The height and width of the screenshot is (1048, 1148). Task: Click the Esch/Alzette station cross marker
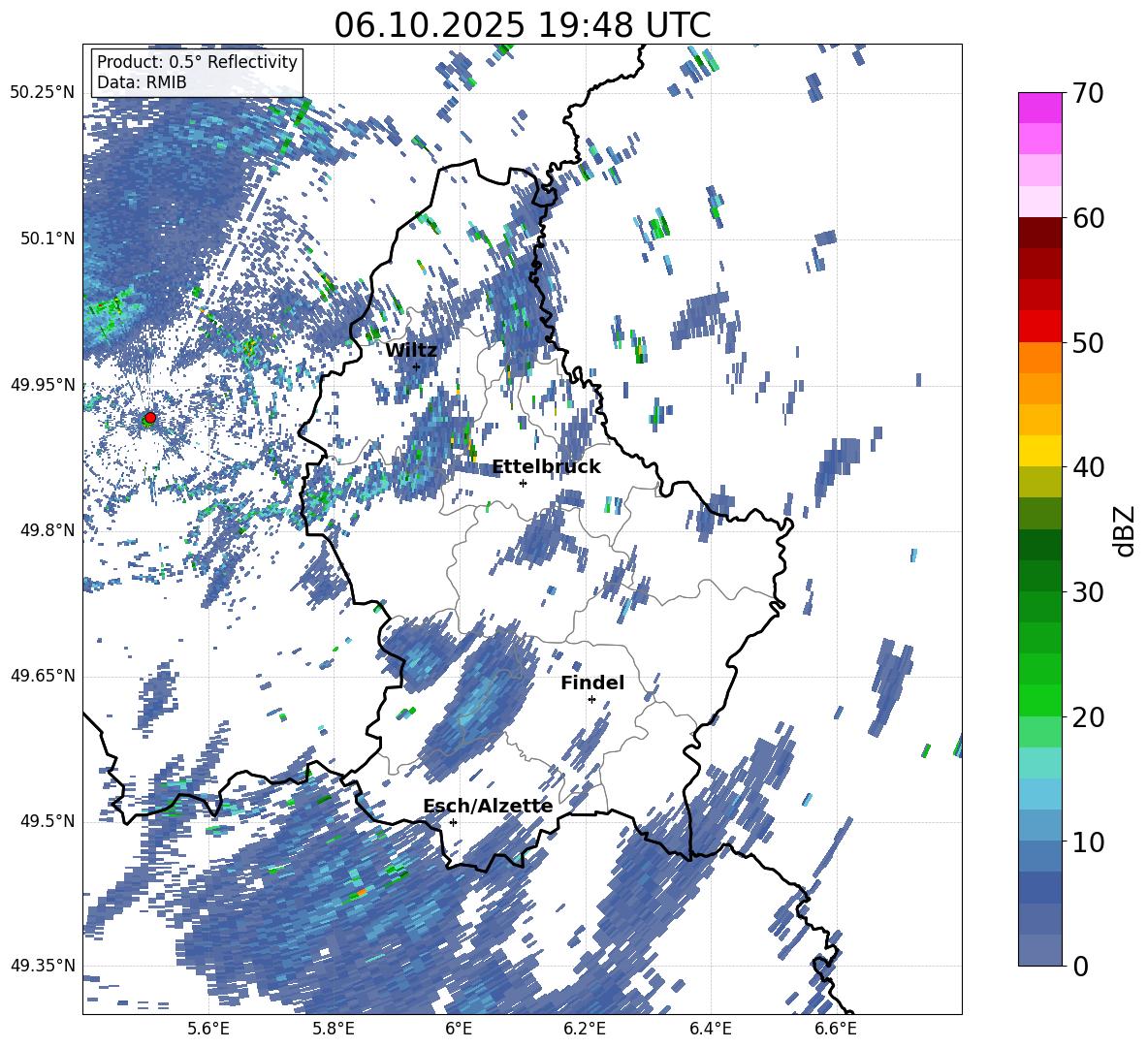click(x=453, y=822)
